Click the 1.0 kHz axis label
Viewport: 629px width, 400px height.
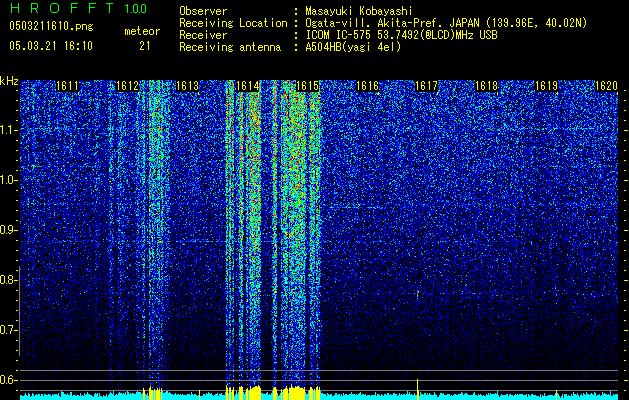8,180
